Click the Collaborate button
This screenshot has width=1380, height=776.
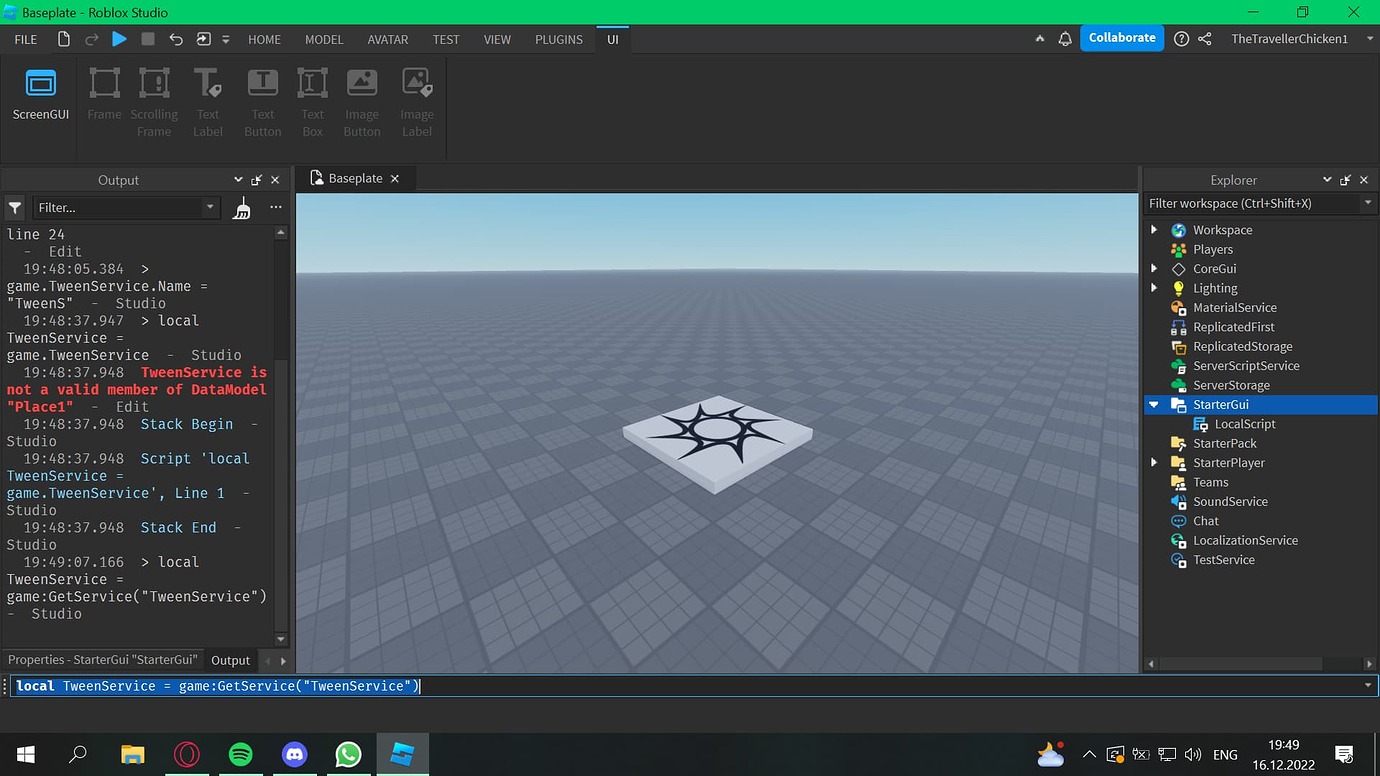[1121, 37]
